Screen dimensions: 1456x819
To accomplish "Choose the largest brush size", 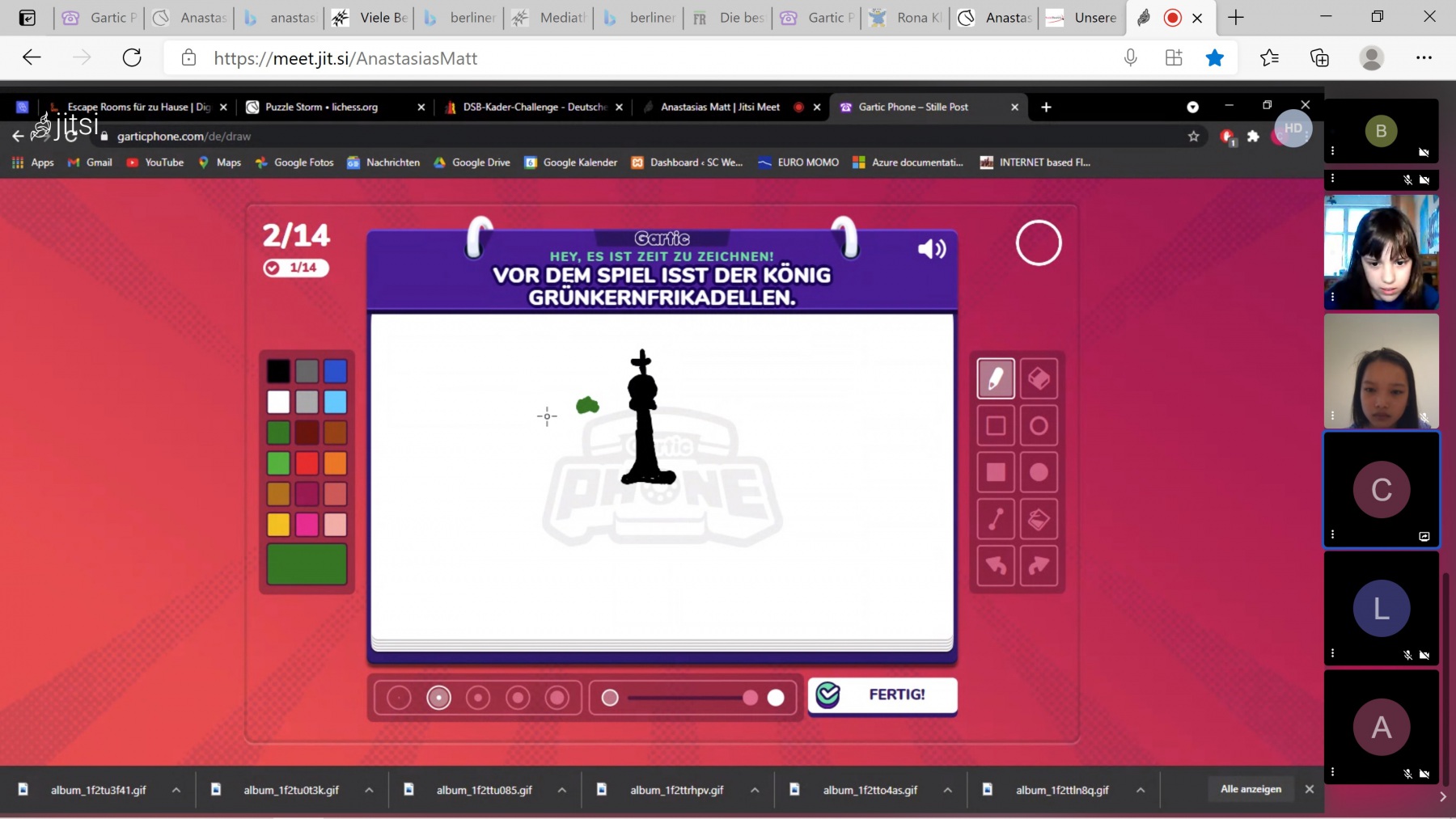I will [557, 698].
